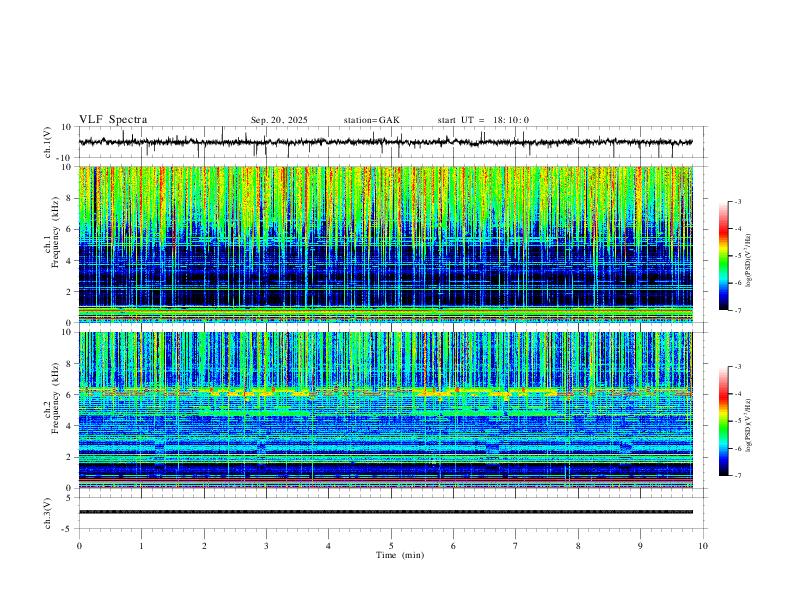This screenshot has height=612, width=792.
Task: Click the "4" kHz tick label of ch.1 panel
Action: coord(70,261)
